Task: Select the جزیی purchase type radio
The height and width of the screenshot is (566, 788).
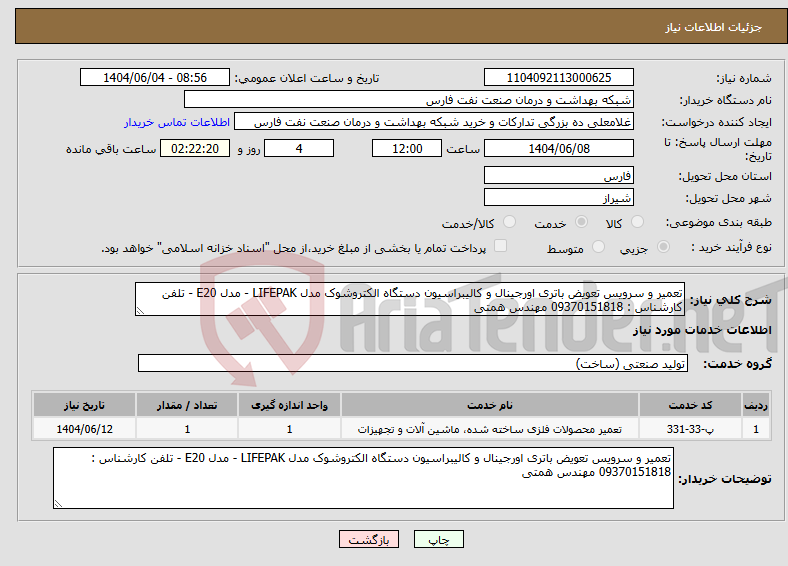Action: click(x=663, y=246)
